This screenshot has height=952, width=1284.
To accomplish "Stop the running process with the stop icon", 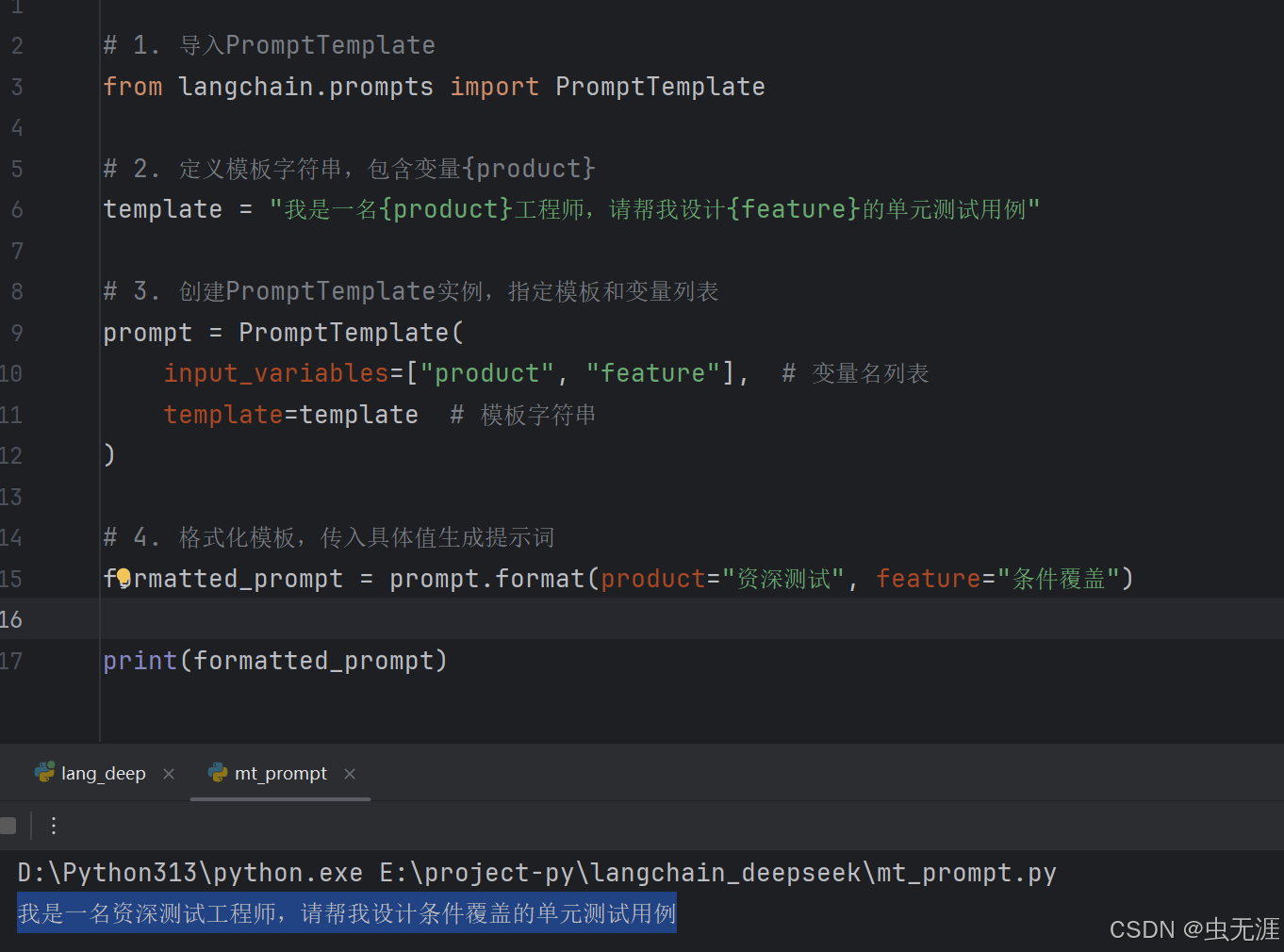I will [x=8, y=826].
